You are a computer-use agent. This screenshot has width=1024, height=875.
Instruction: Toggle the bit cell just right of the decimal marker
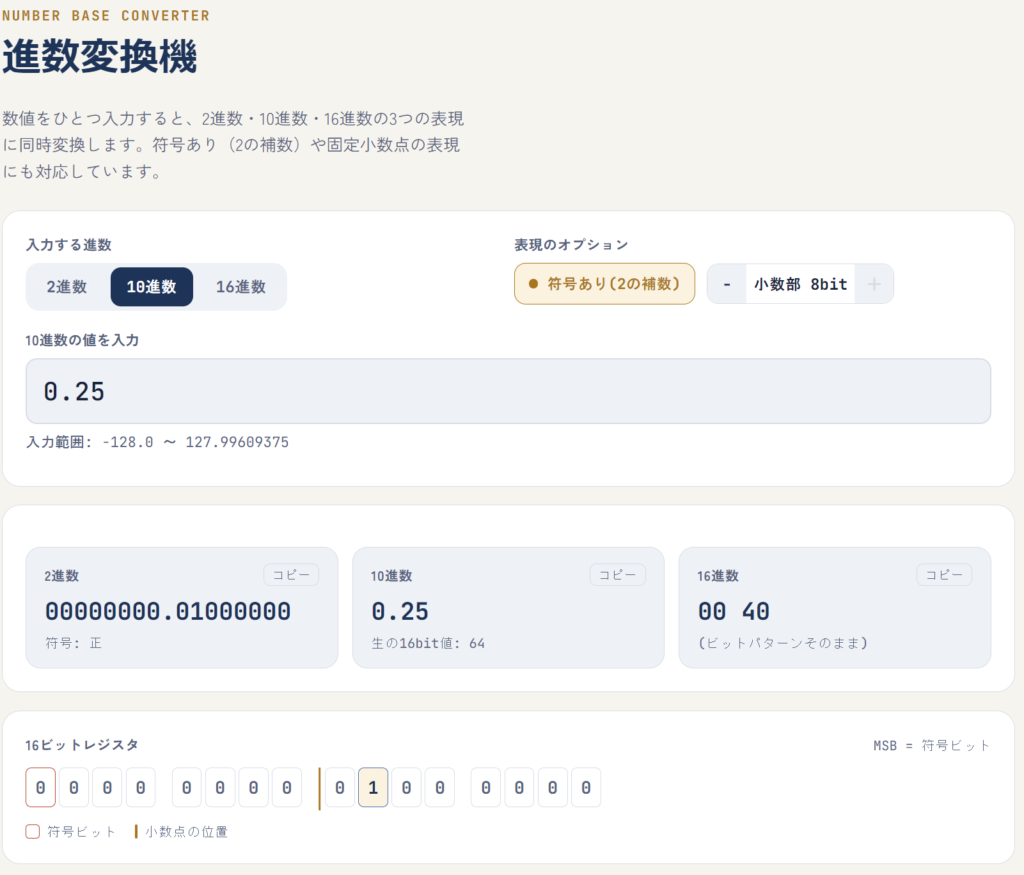tap(340, 788)
